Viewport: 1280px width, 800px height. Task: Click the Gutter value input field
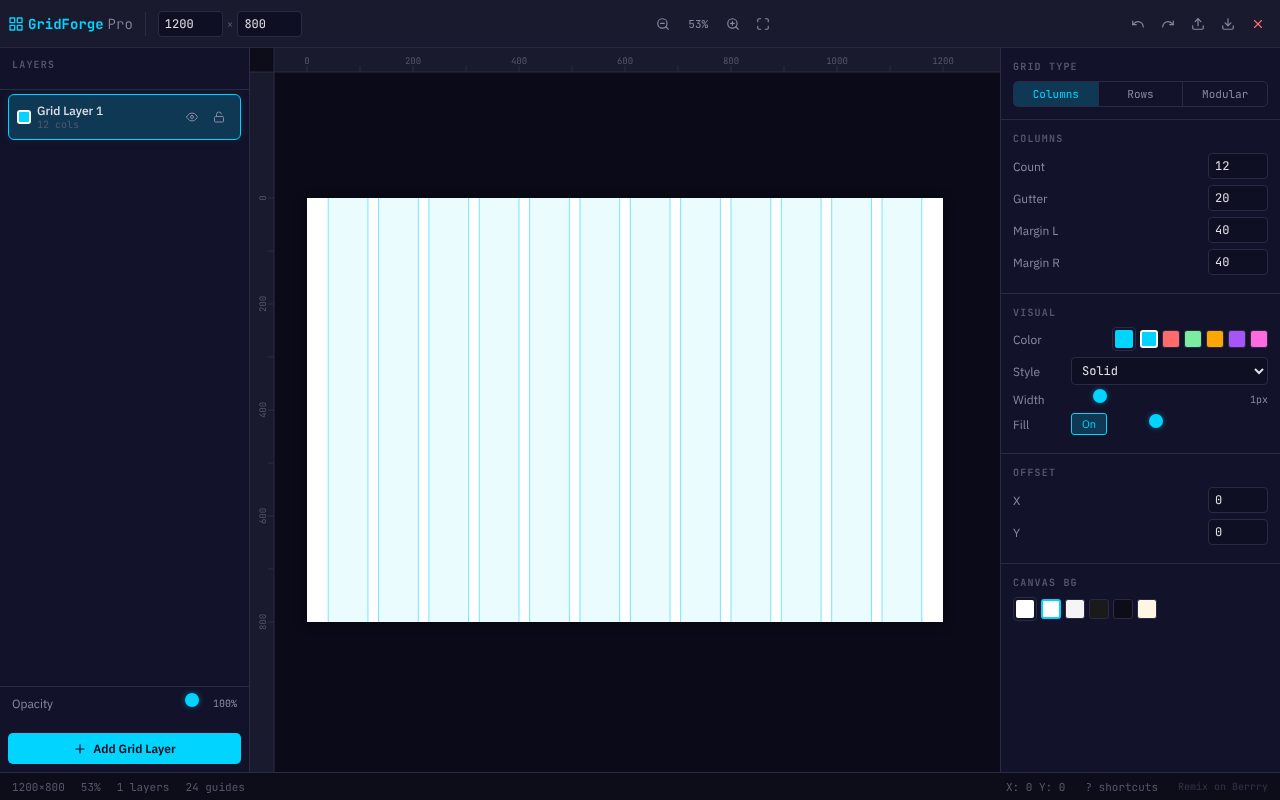1237,198
